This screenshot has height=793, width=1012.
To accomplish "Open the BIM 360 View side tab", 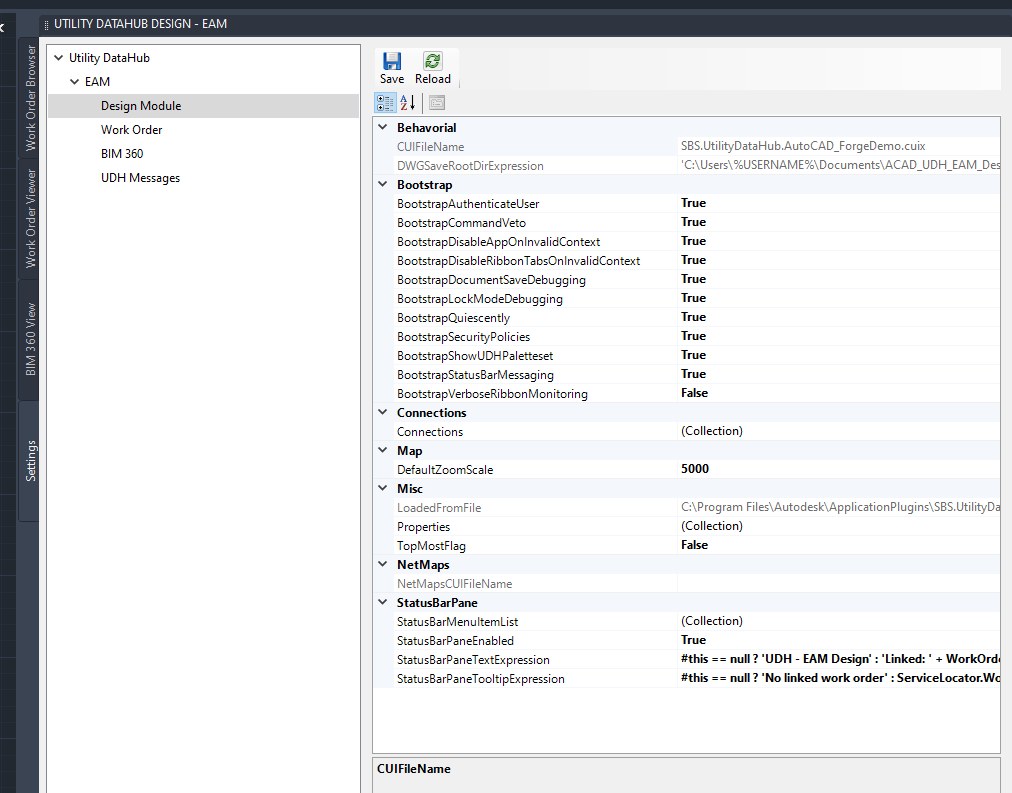I will (x=31, y=339).
